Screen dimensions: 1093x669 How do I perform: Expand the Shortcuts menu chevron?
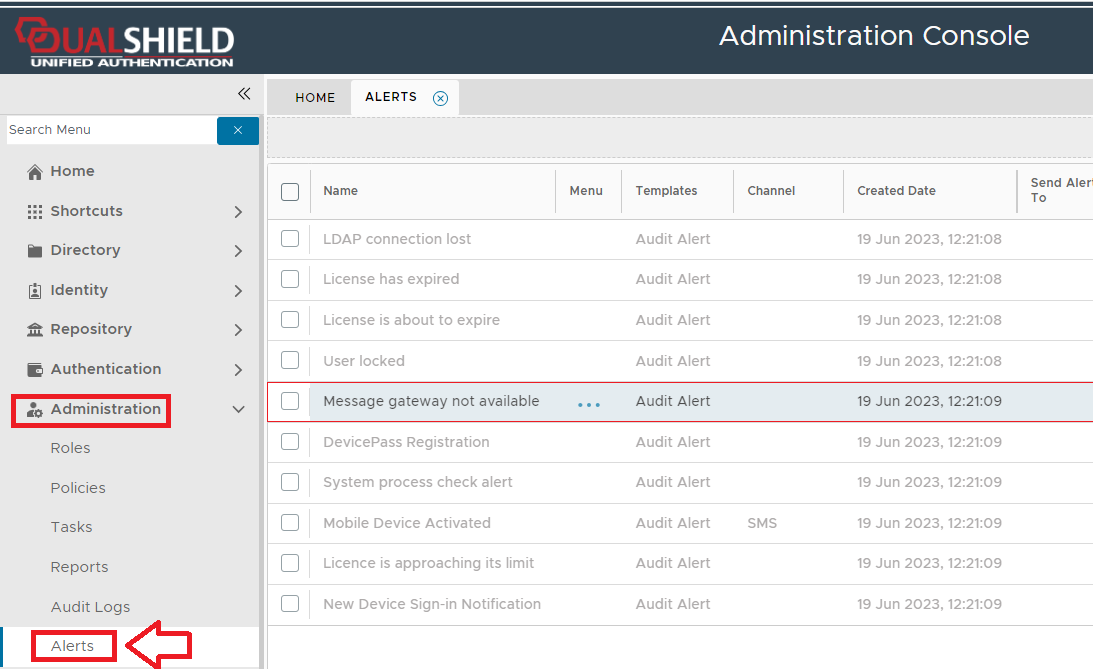[x=238, y=212]
